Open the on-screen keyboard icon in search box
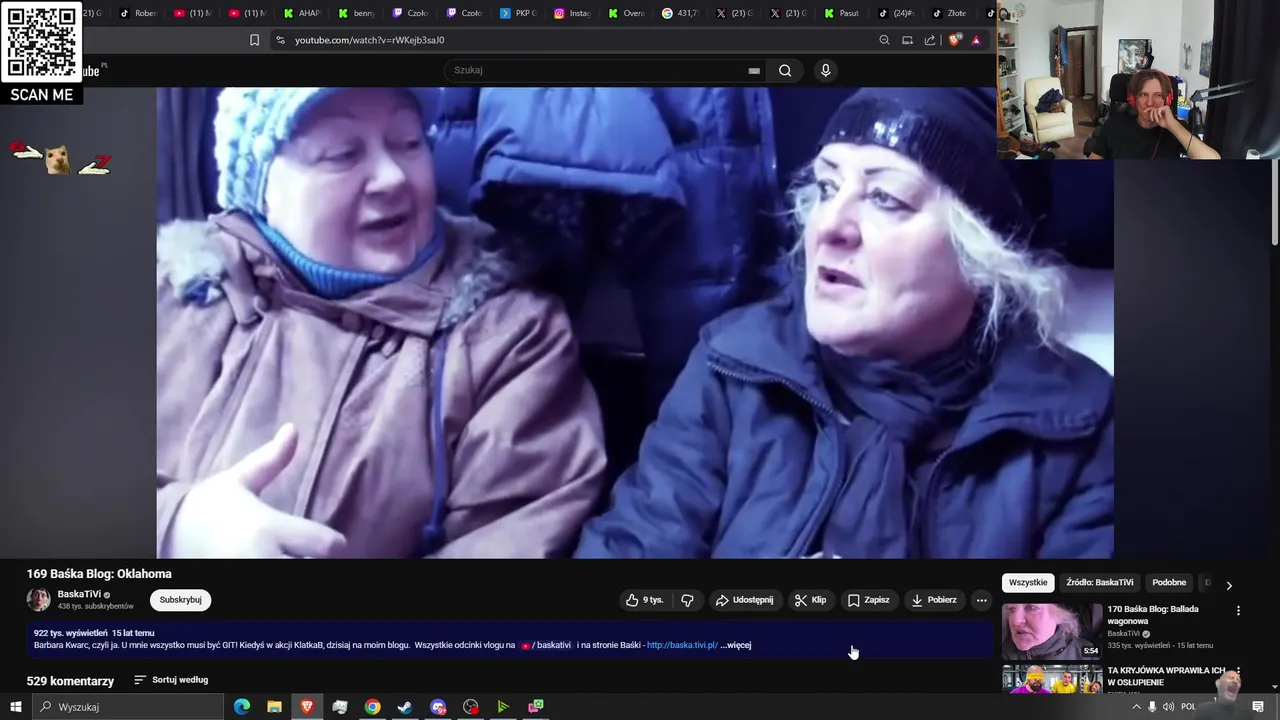This screenshot has width=1280, height=720. pyautogui.click(x=754, y=70)
